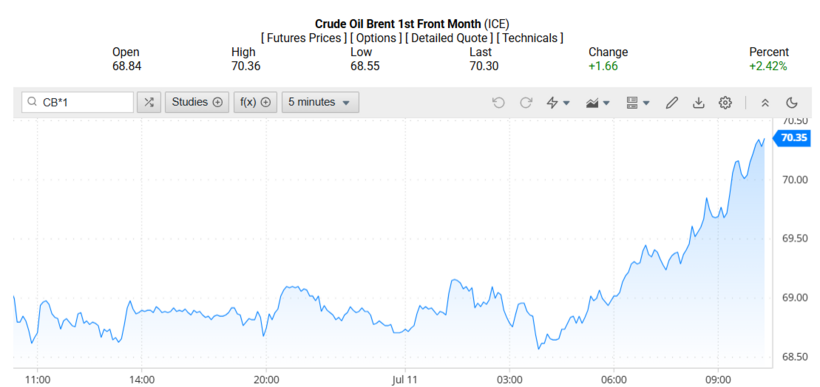The height and width of the screenshot is (387, 820).
Task: Toggle dark mode moon icon
Action: 792,103
